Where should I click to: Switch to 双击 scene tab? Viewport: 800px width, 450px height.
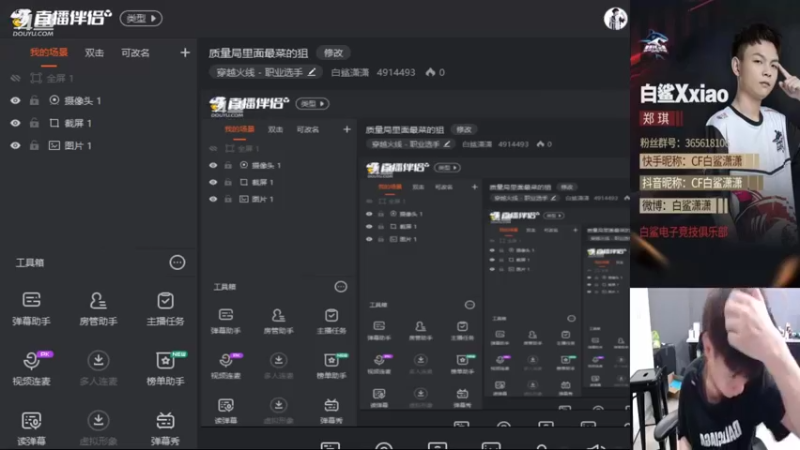tap(94, 53)
